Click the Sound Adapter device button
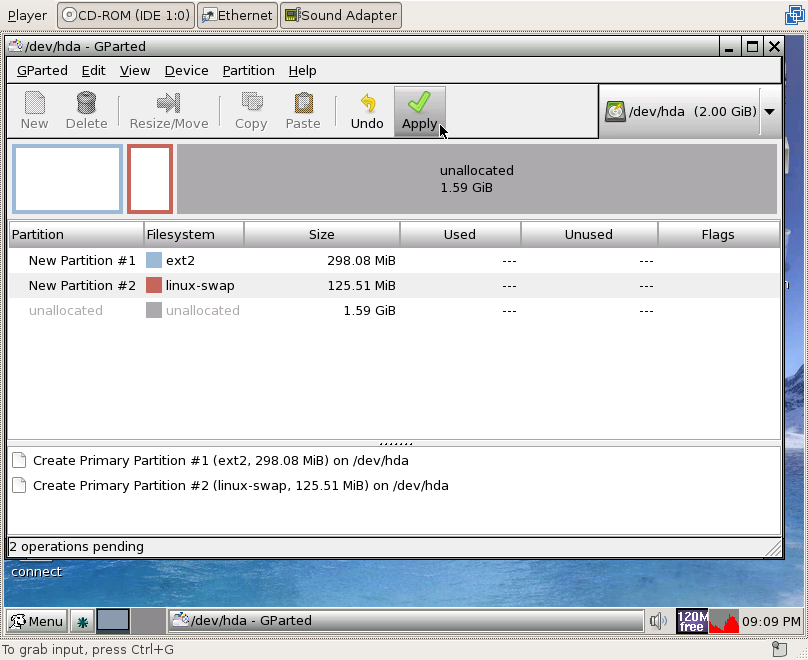 tap(341, 15)
